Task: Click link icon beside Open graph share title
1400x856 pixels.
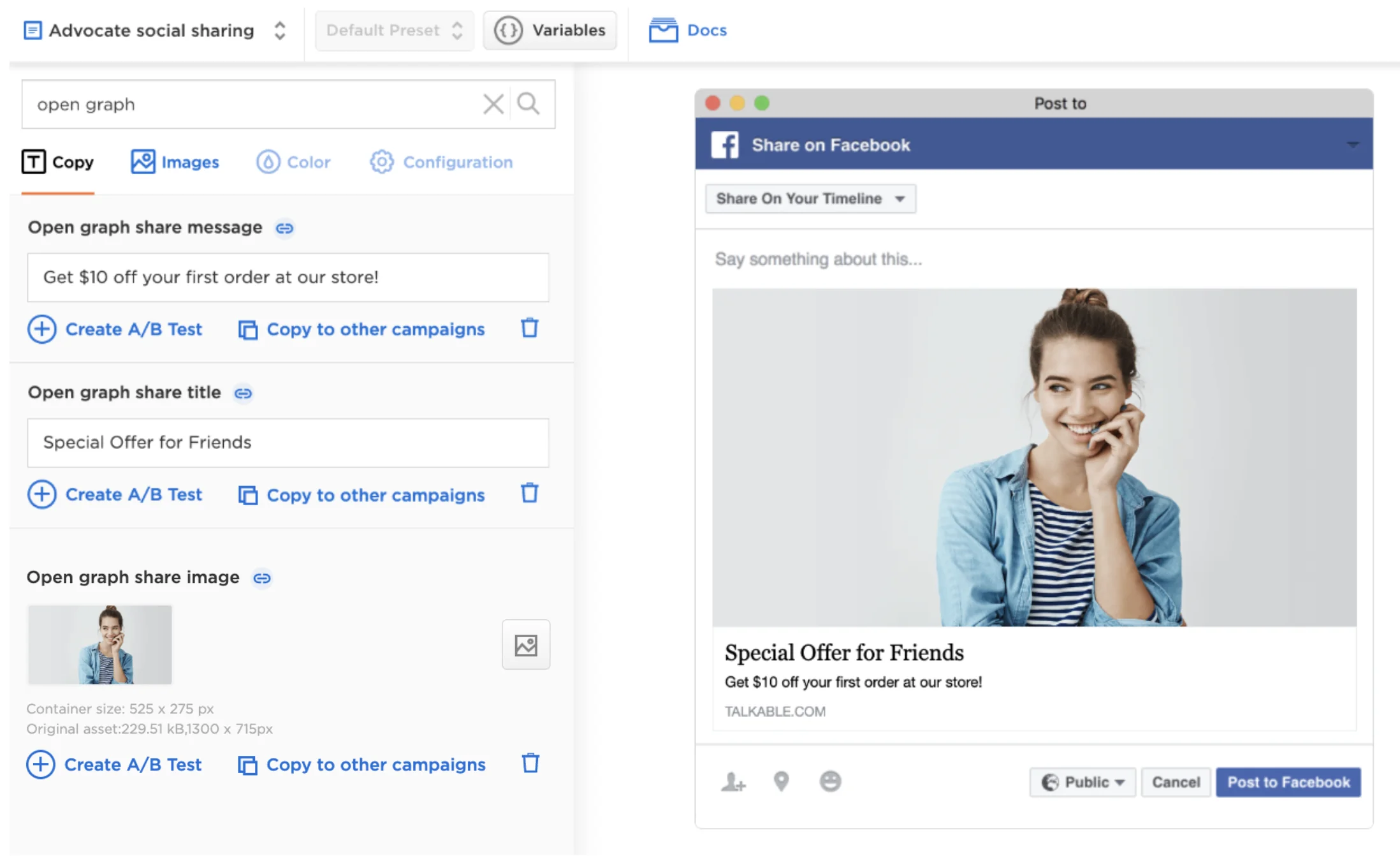Action: coord(243,393)
